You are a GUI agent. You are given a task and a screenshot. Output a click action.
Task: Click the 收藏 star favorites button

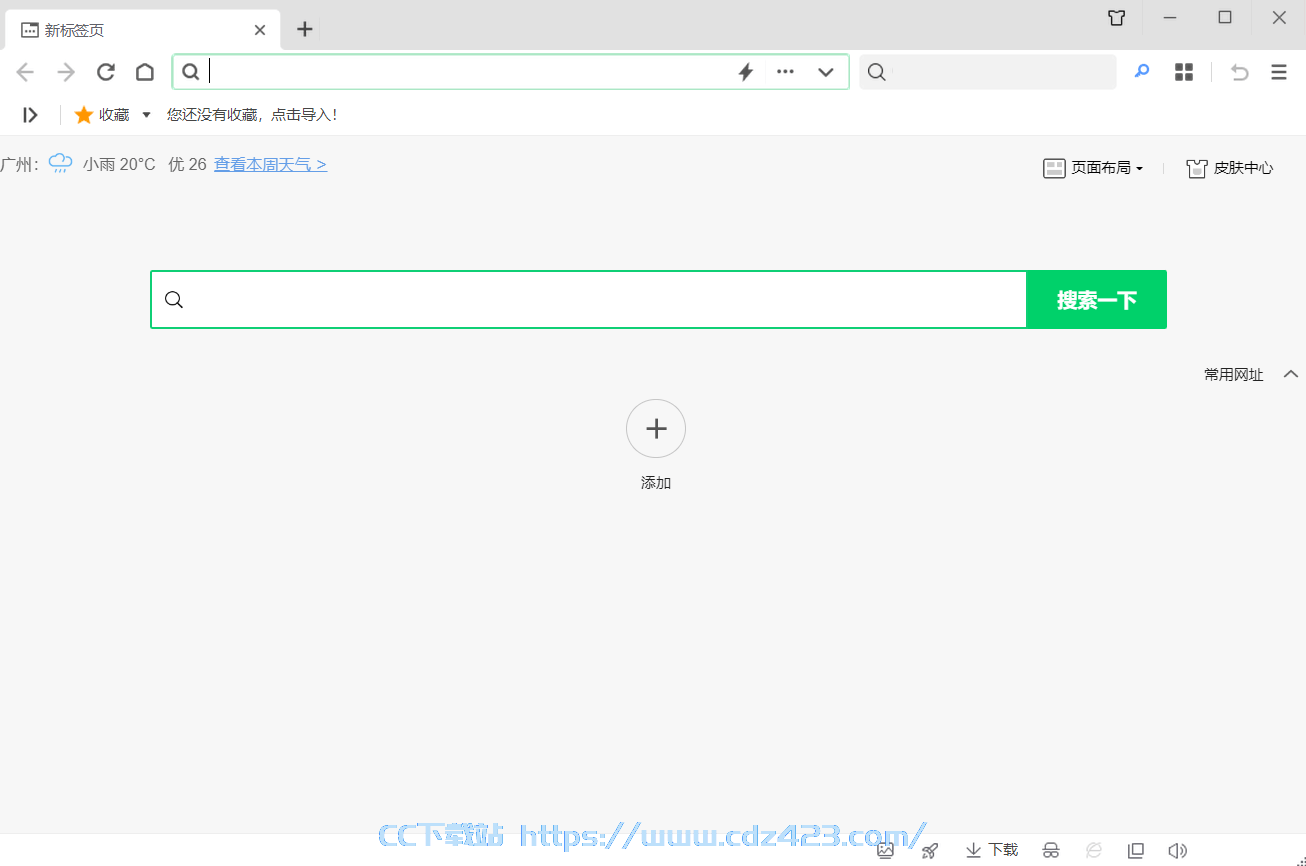pyautogui.click(x=102, y=115)
